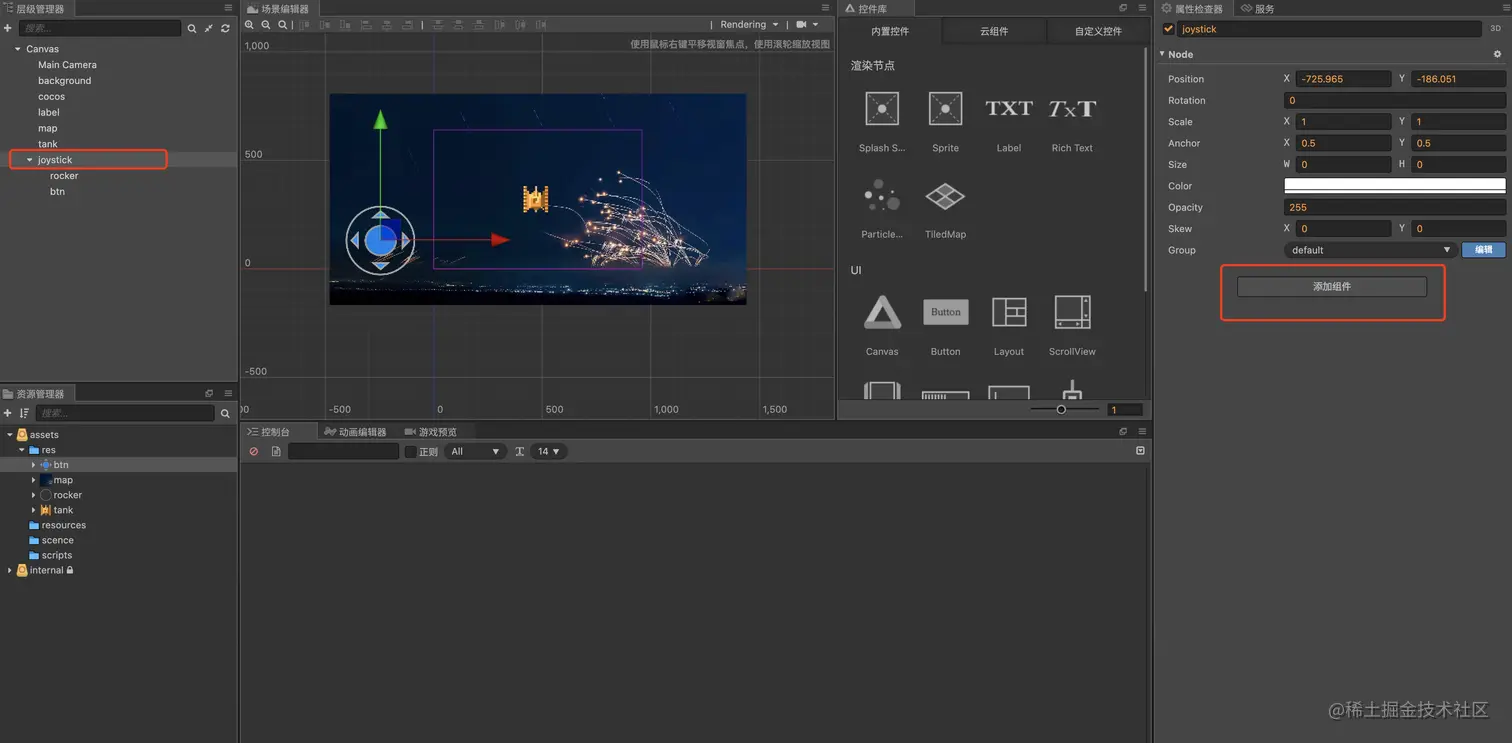Viewport: 1512px width, 743px height.
Task: Open the scene camera dropdown
Action: tap(808, 25)
